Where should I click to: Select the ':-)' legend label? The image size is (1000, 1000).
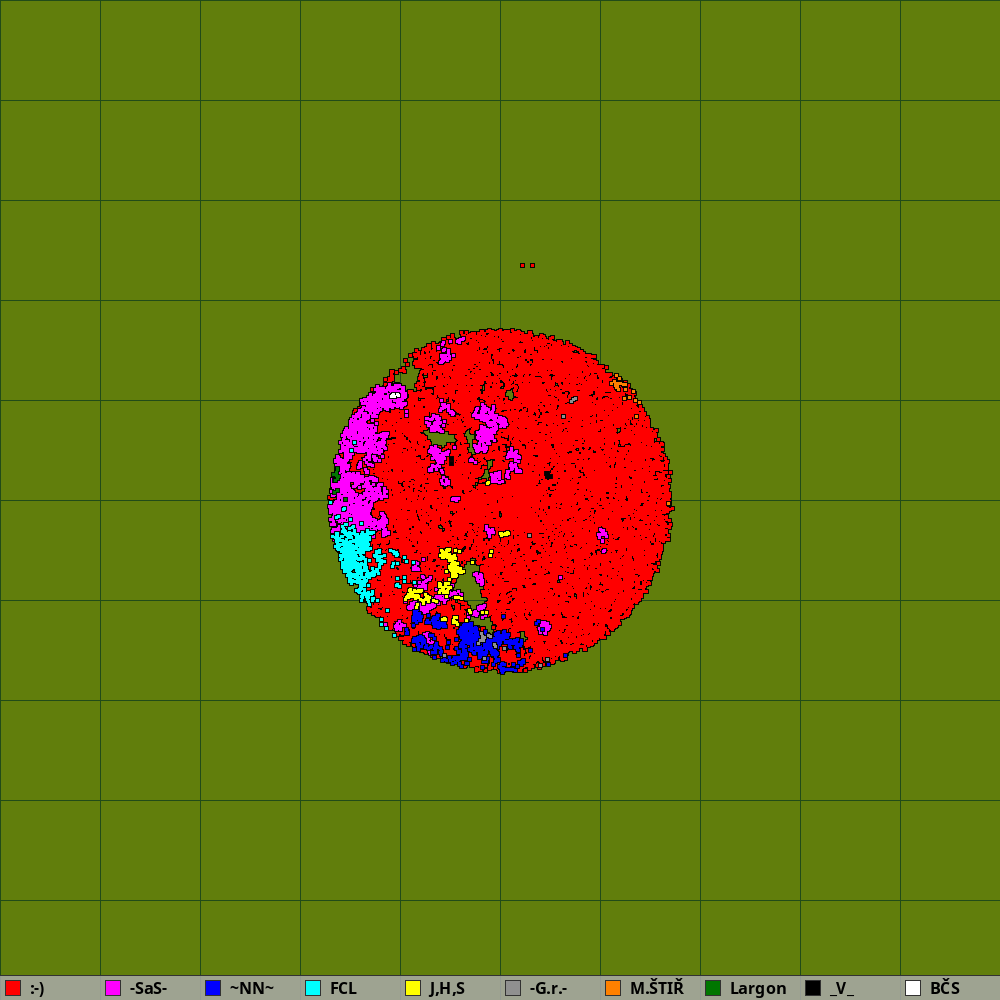(37, 989)
